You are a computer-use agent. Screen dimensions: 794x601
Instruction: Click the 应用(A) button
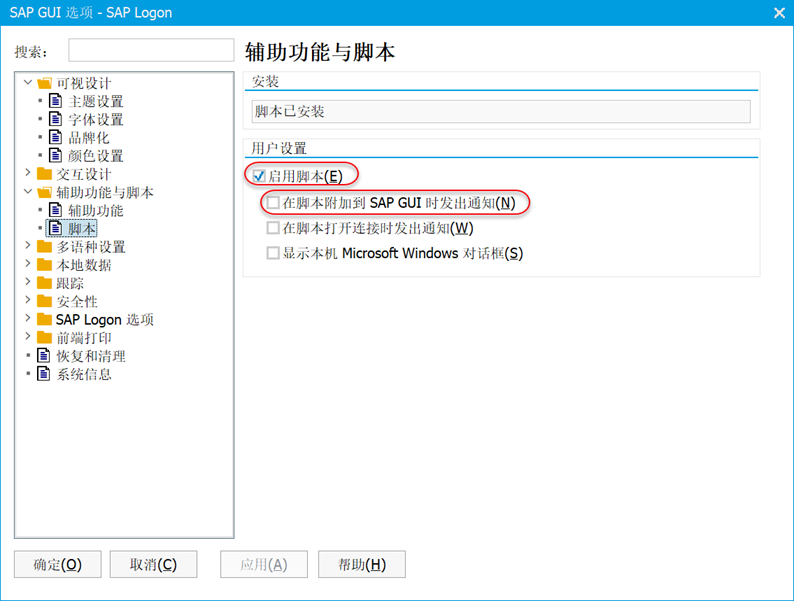[x=264, y=564]
